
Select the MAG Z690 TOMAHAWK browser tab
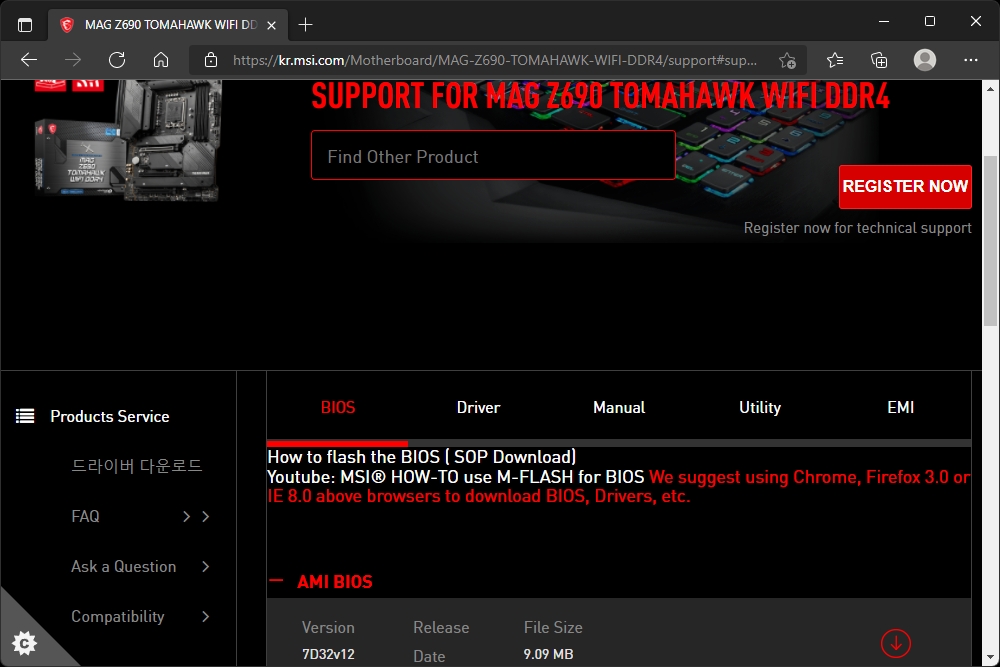tap(167, 25)
